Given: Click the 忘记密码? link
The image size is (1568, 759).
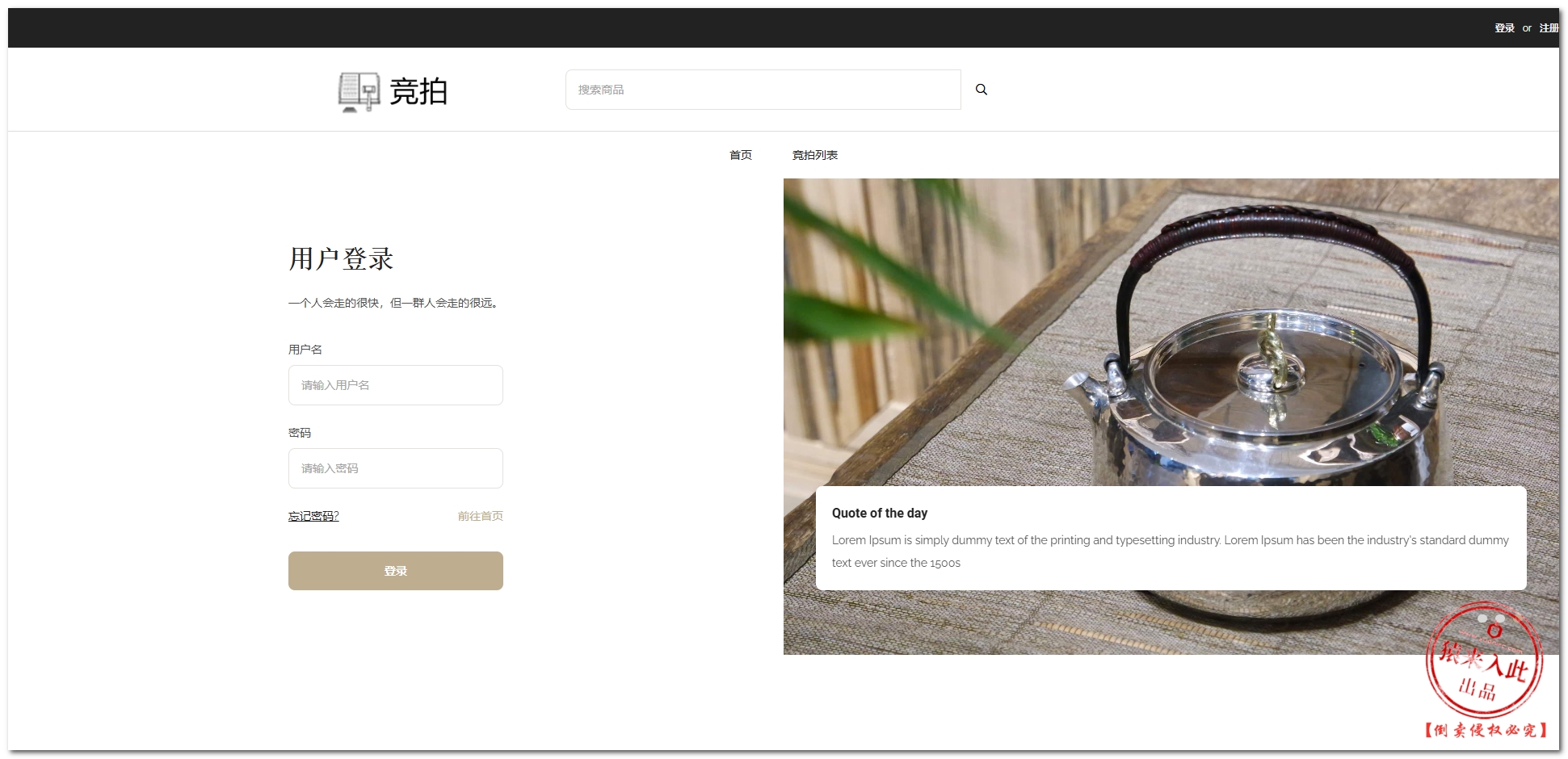Looking at the screenshot, I should 313,516.
